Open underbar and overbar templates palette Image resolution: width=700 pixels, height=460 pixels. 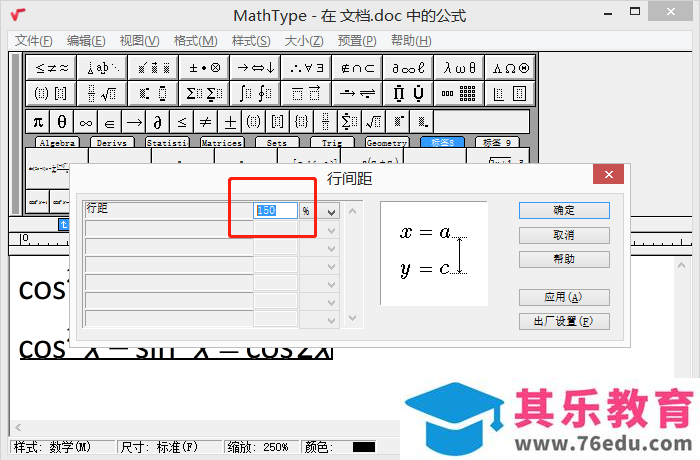pyautogui.click(x=306, y=93)
